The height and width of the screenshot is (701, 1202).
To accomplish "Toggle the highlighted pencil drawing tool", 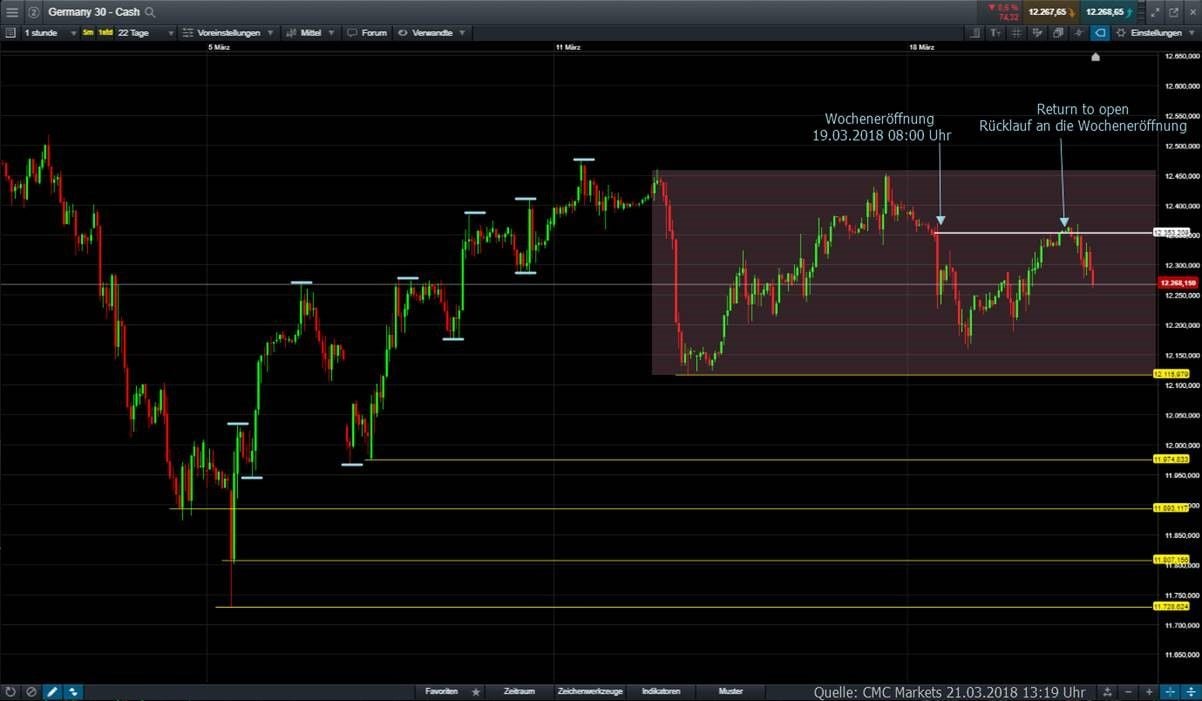I will point(52,691).
